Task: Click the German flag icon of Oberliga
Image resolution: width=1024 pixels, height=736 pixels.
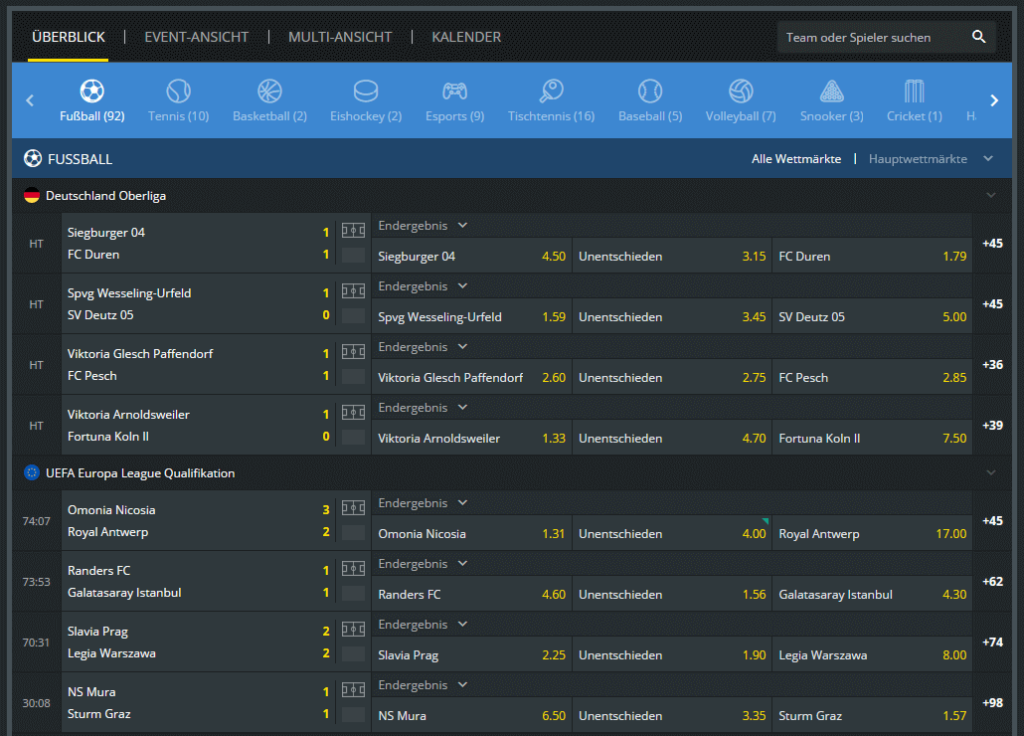Action: pos(32,195)
